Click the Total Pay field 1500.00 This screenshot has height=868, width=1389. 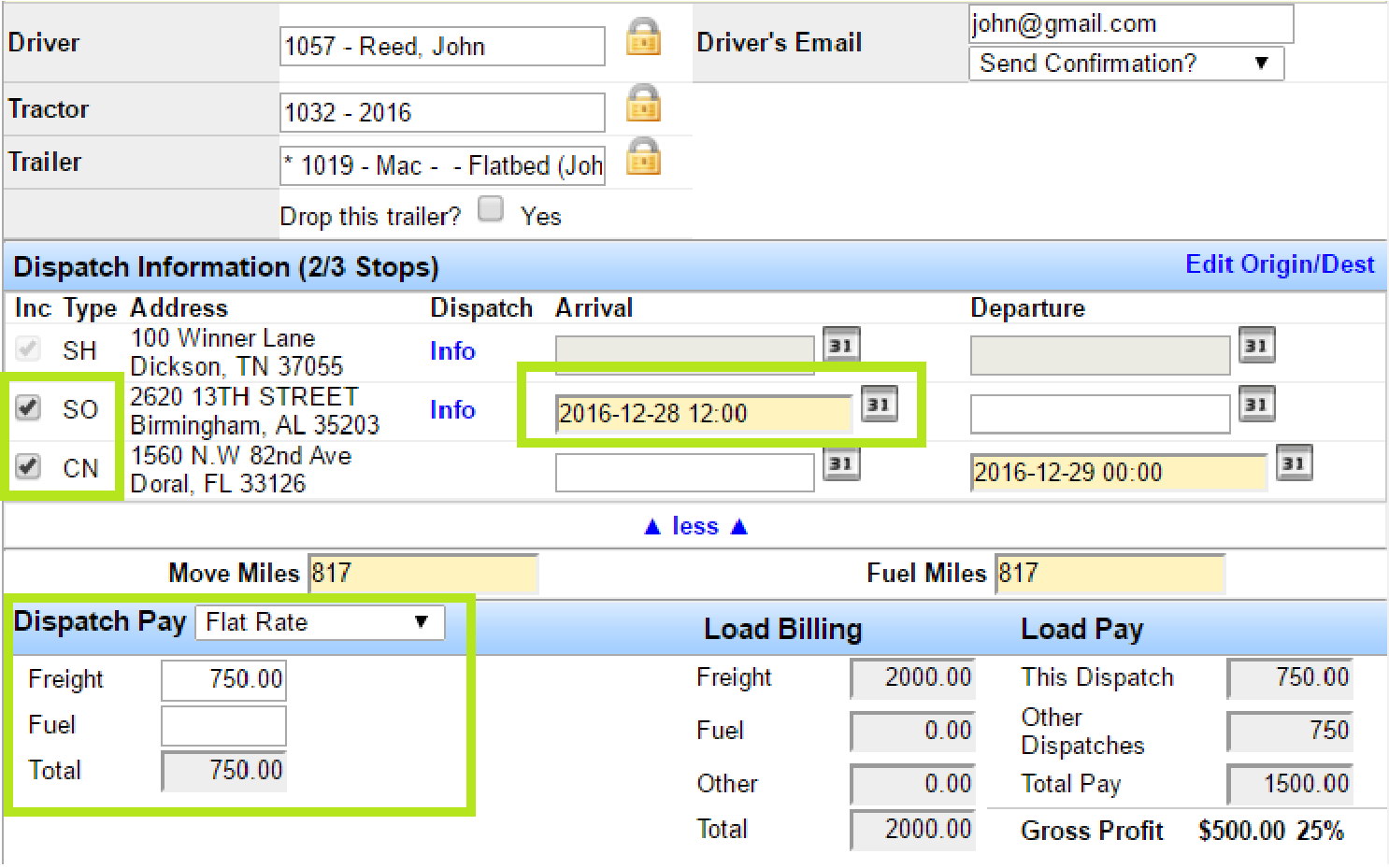coord(1290,784)
